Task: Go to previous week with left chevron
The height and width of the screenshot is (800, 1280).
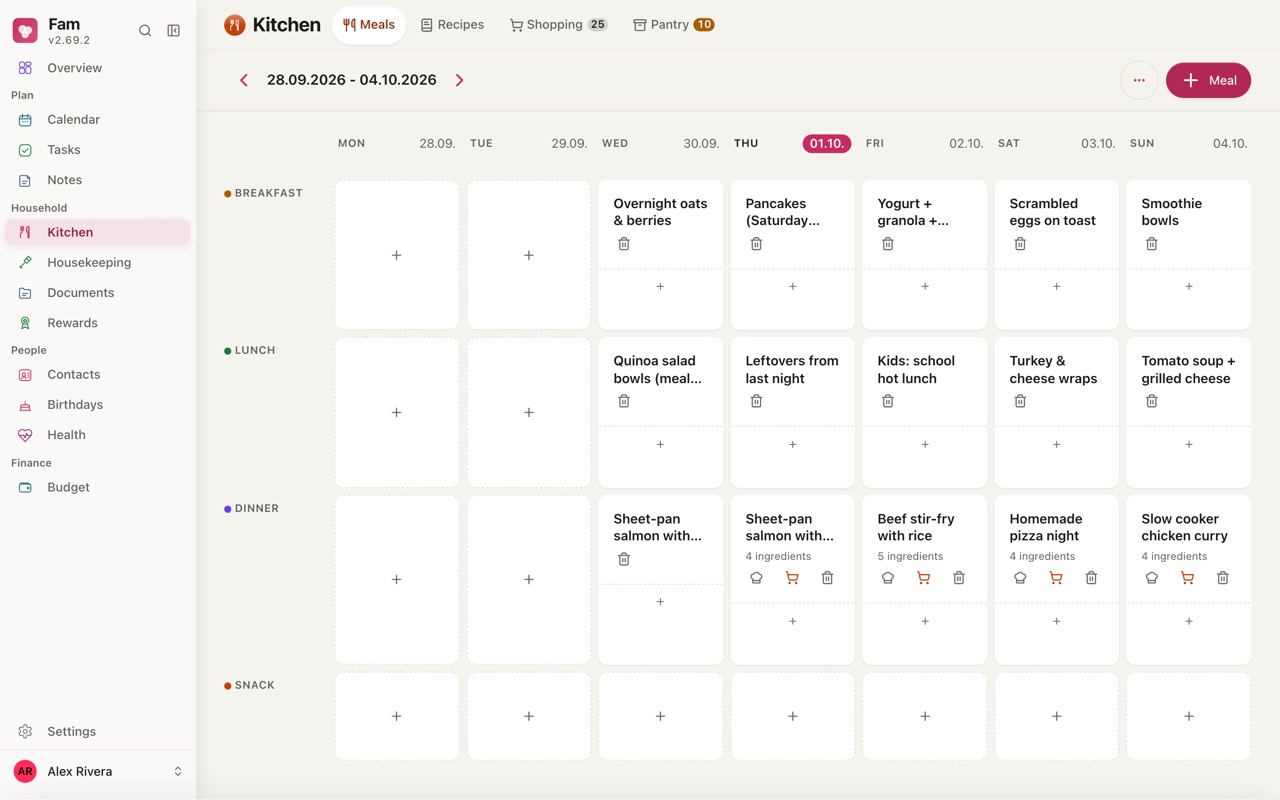Action: click(244, 80)
